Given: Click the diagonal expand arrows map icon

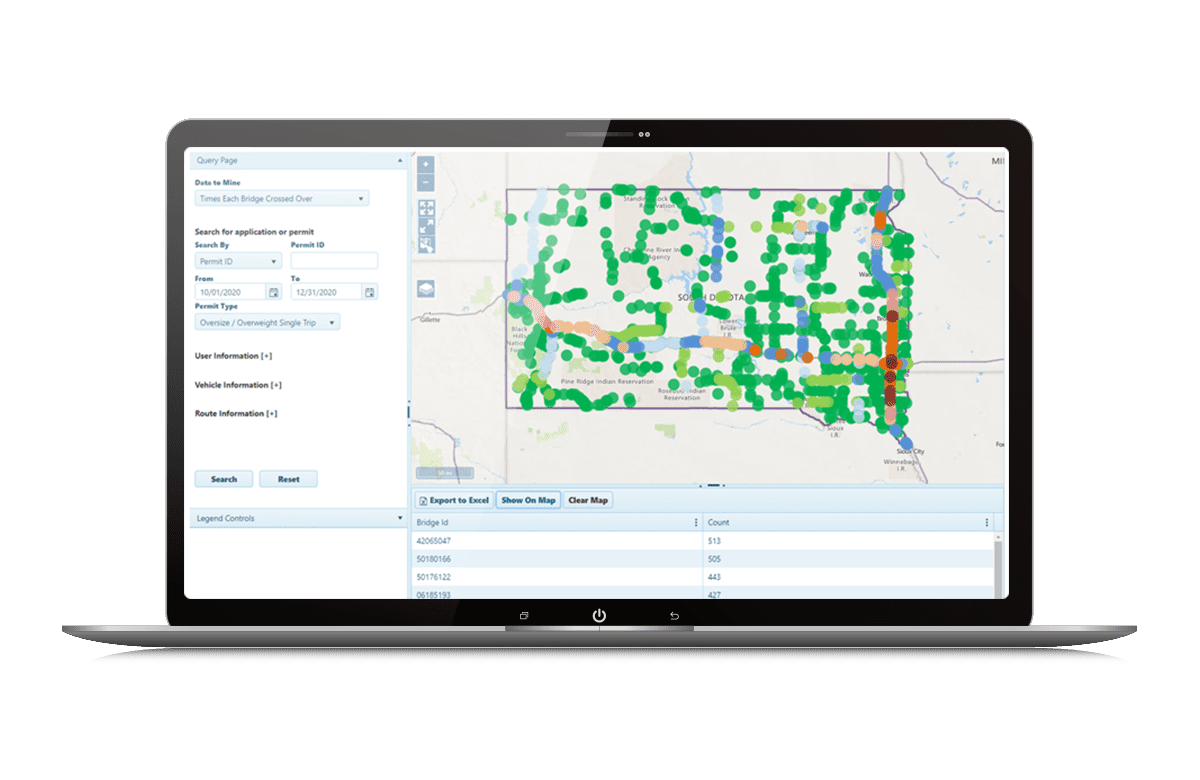Looking at the screenshot, I should [427, 227].
